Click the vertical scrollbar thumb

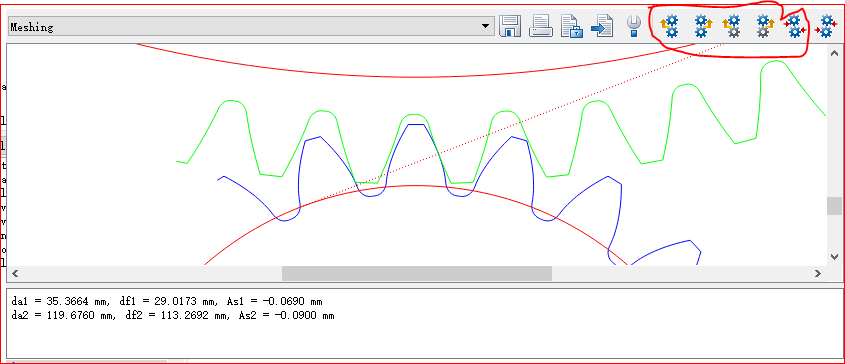[x=834, y=206]
